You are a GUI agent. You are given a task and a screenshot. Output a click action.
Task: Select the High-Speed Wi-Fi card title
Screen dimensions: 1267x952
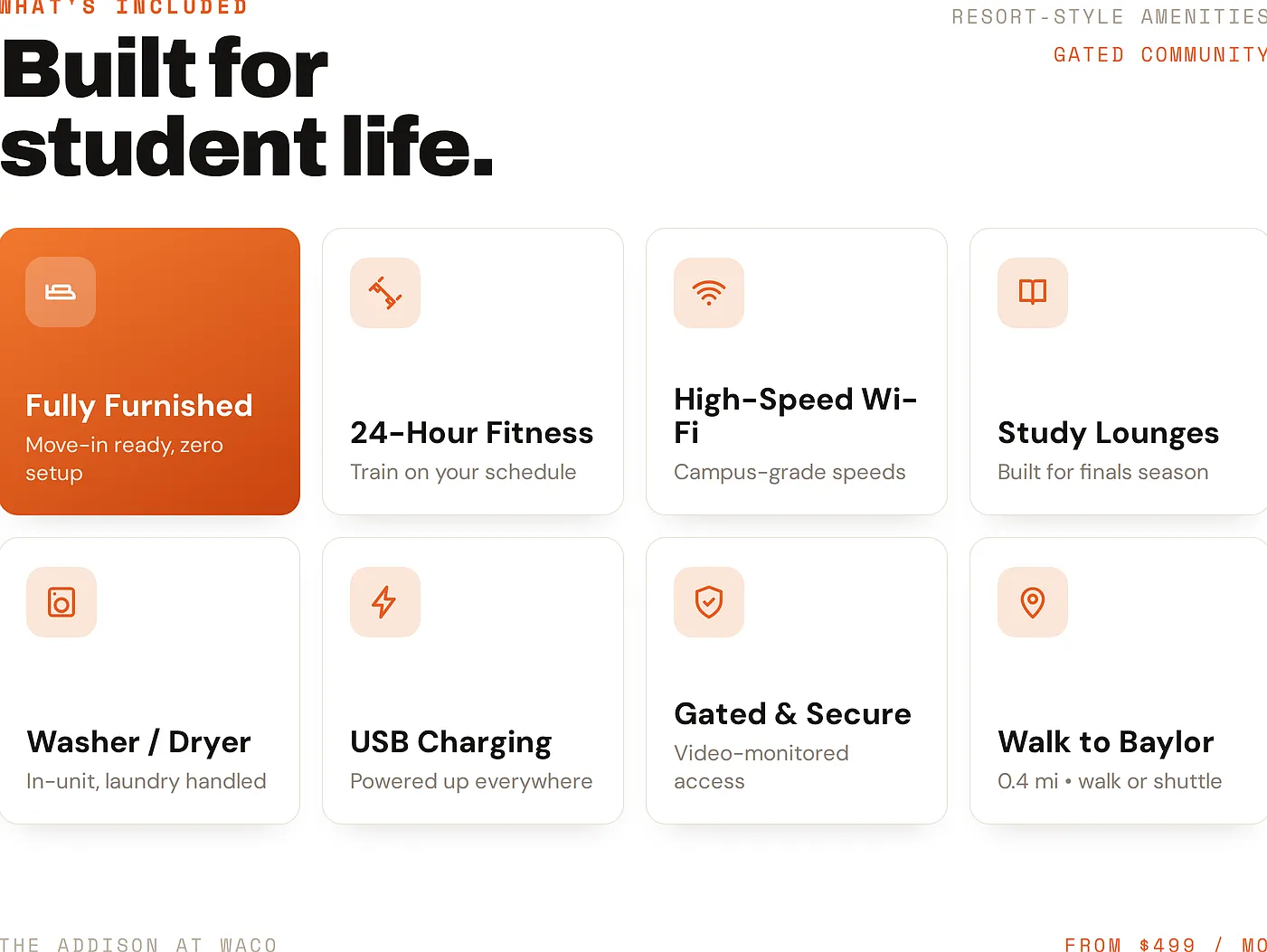pyautogui.click(x=796, y=416)
